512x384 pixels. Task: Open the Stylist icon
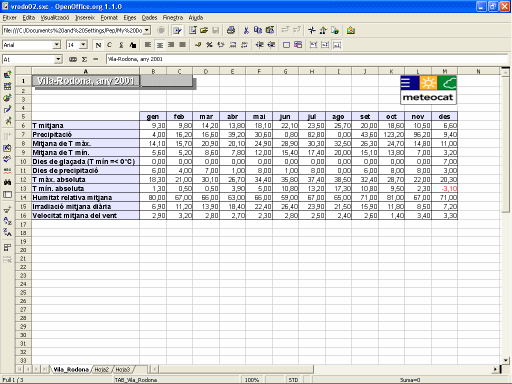click(323, 30)
